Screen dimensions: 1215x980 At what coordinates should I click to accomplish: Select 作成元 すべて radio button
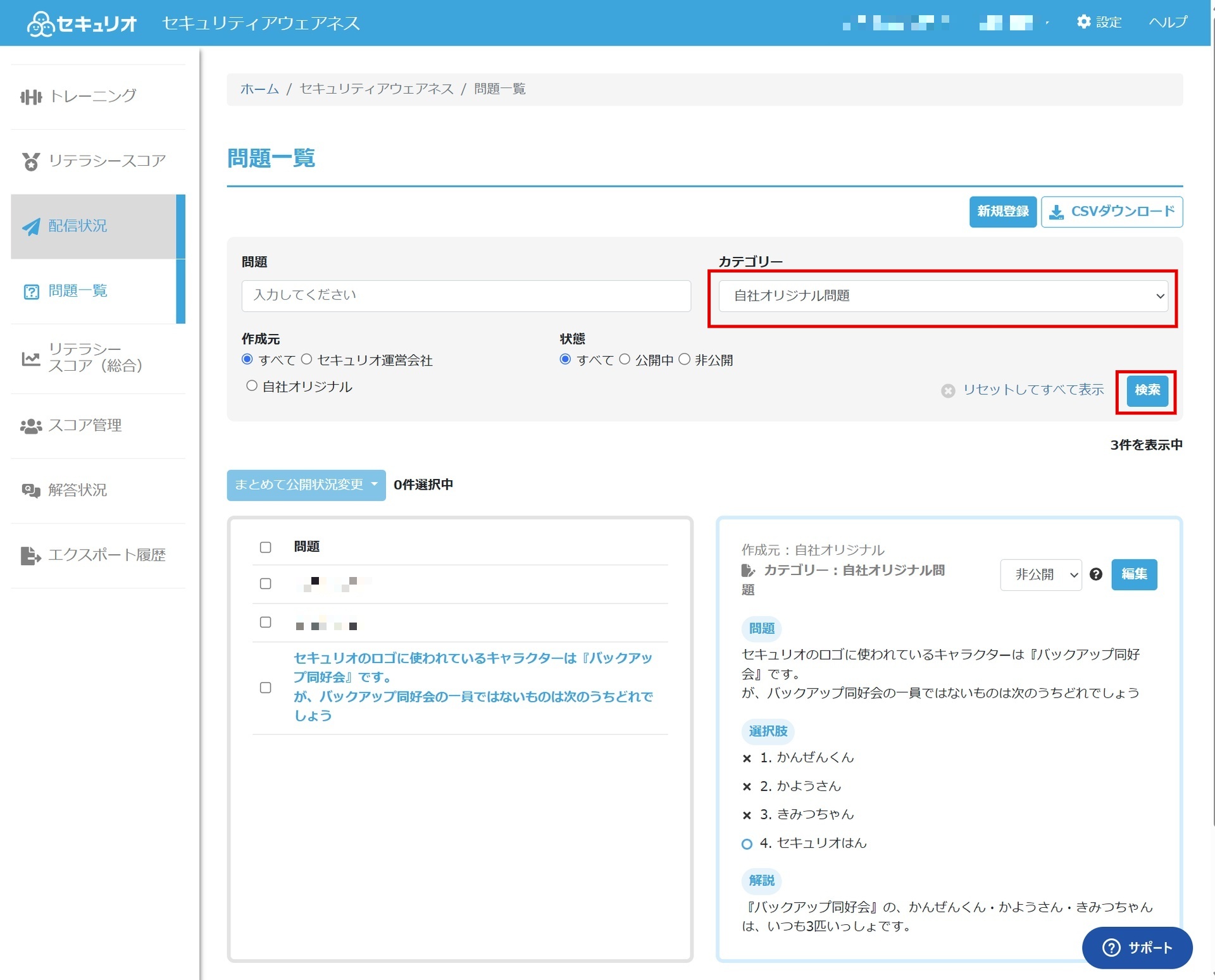[247, 359]
